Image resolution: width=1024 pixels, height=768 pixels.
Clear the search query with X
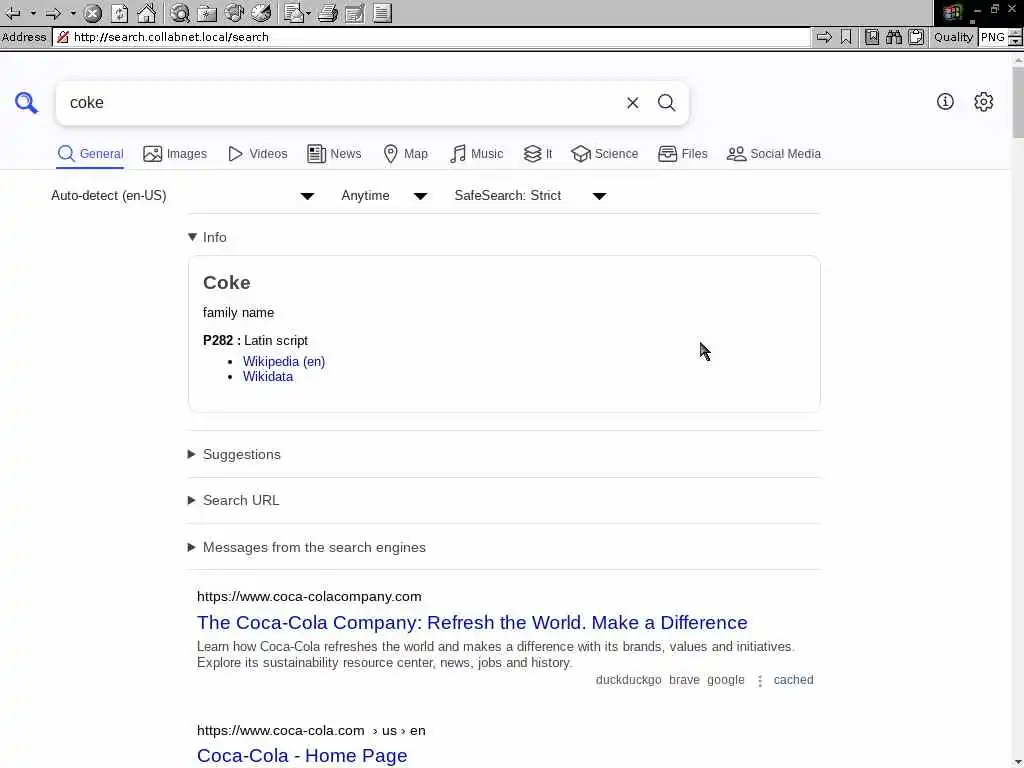[x=632, y=103]
